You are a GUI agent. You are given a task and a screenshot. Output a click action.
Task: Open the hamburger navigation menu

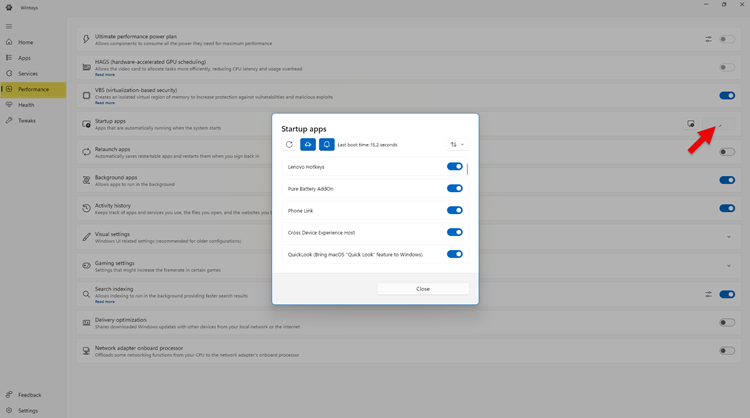click(9, 27)
